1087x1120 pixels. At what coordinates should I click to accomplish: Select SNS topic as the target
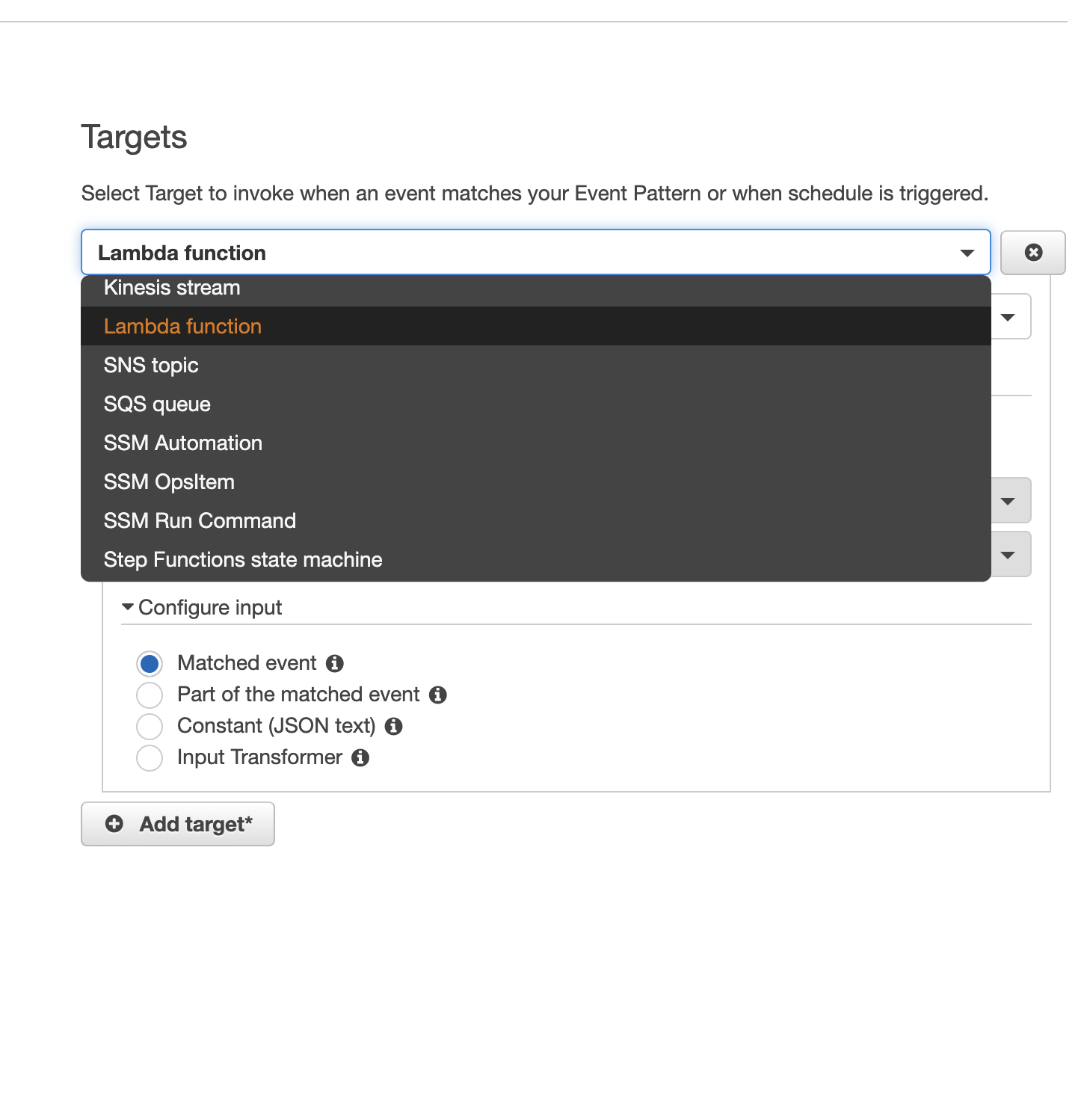pos(151,366)
